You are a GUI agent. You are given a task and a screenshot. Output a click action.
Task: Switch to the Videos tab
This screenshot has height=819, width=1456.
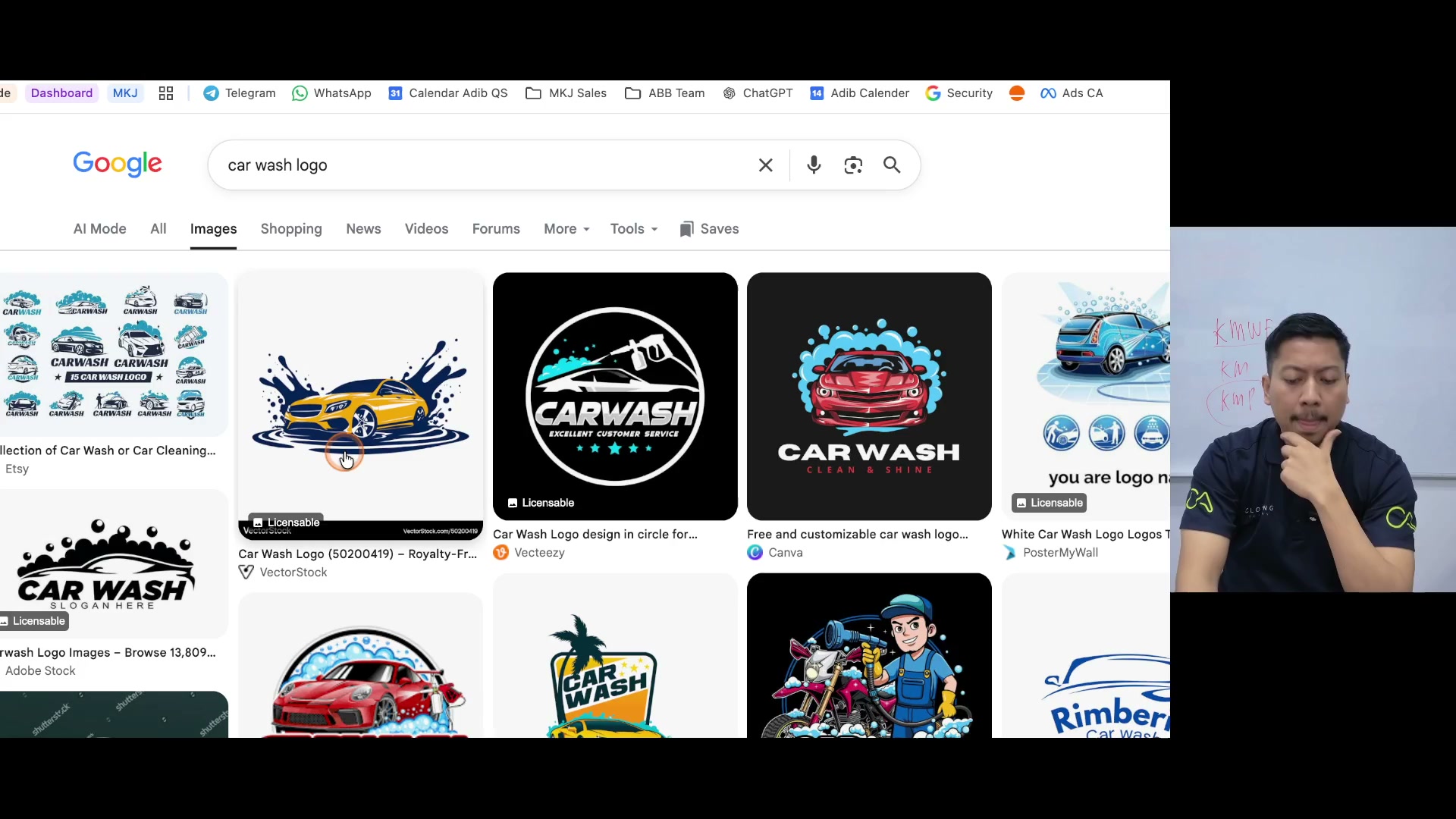point(426,229)
